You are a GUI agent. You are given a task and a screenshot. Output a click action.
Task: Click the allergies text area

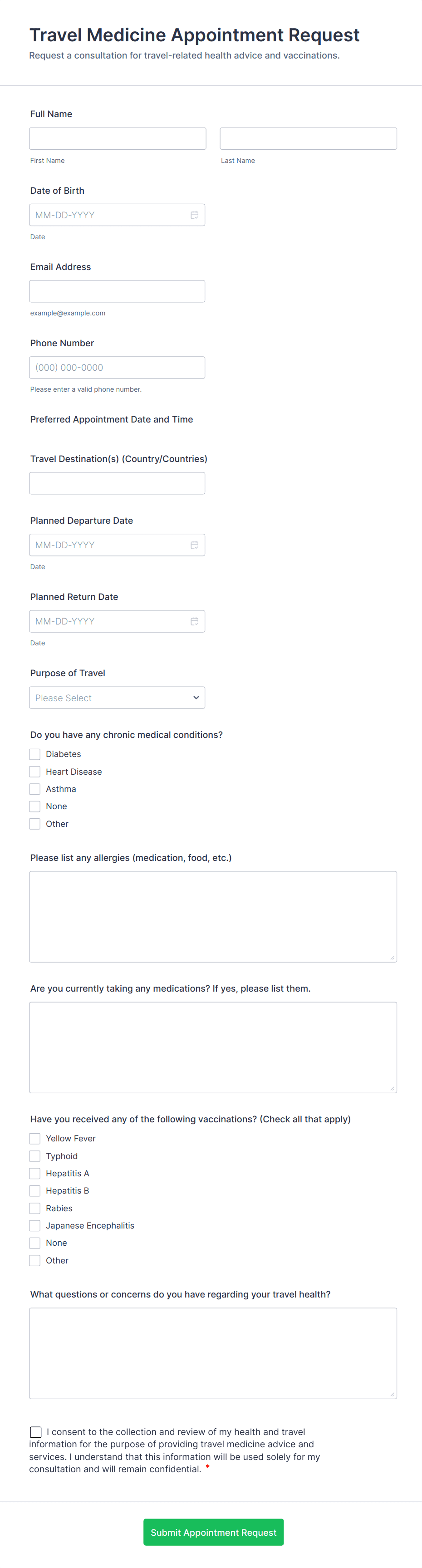click(213, 916)
